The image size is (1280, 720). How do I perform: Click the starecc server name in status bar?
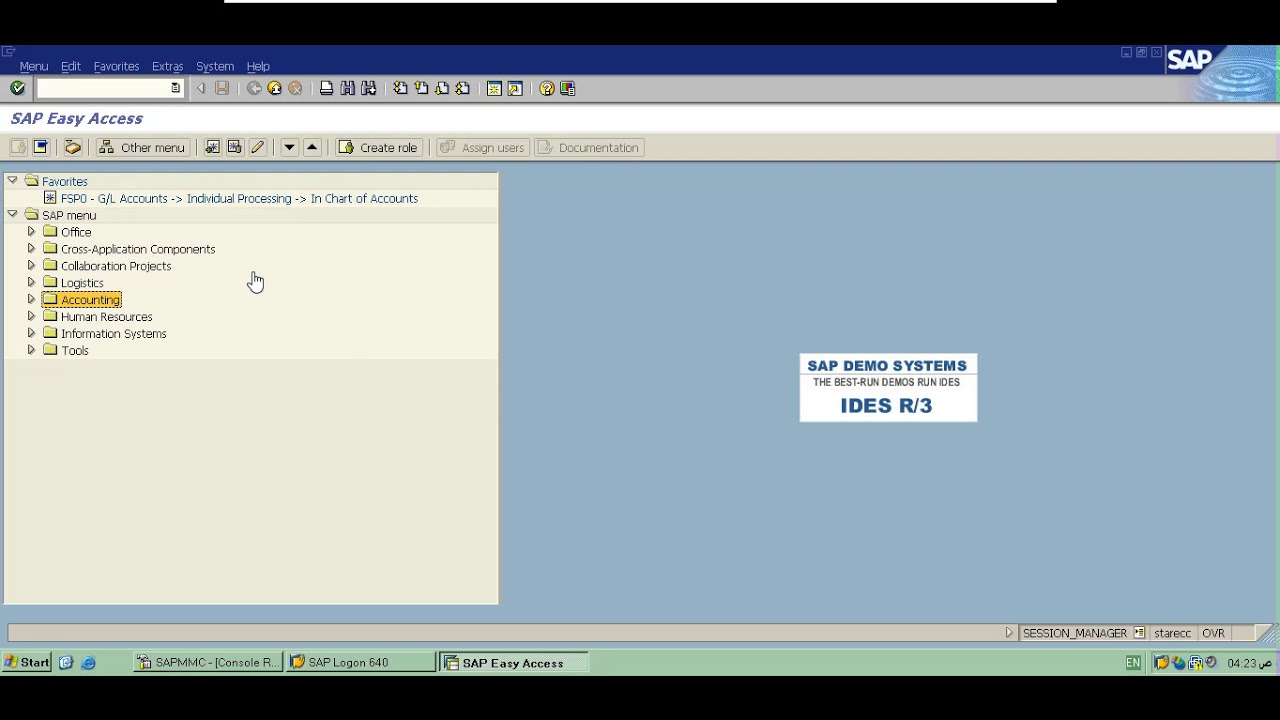click(x=1172, y=633)
